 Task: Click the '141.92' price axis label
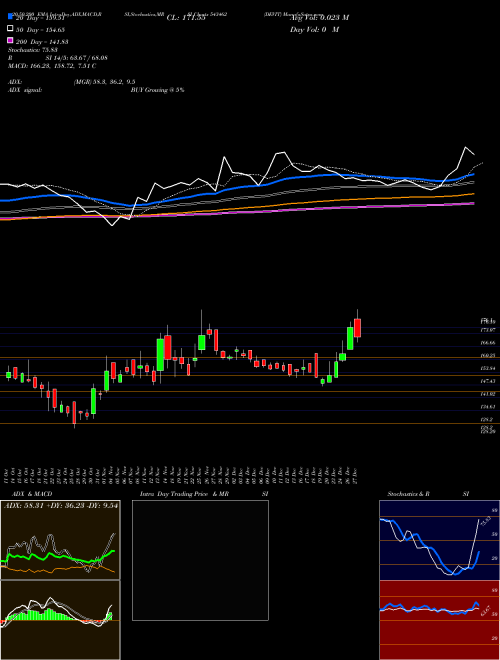tap(488, 394)
